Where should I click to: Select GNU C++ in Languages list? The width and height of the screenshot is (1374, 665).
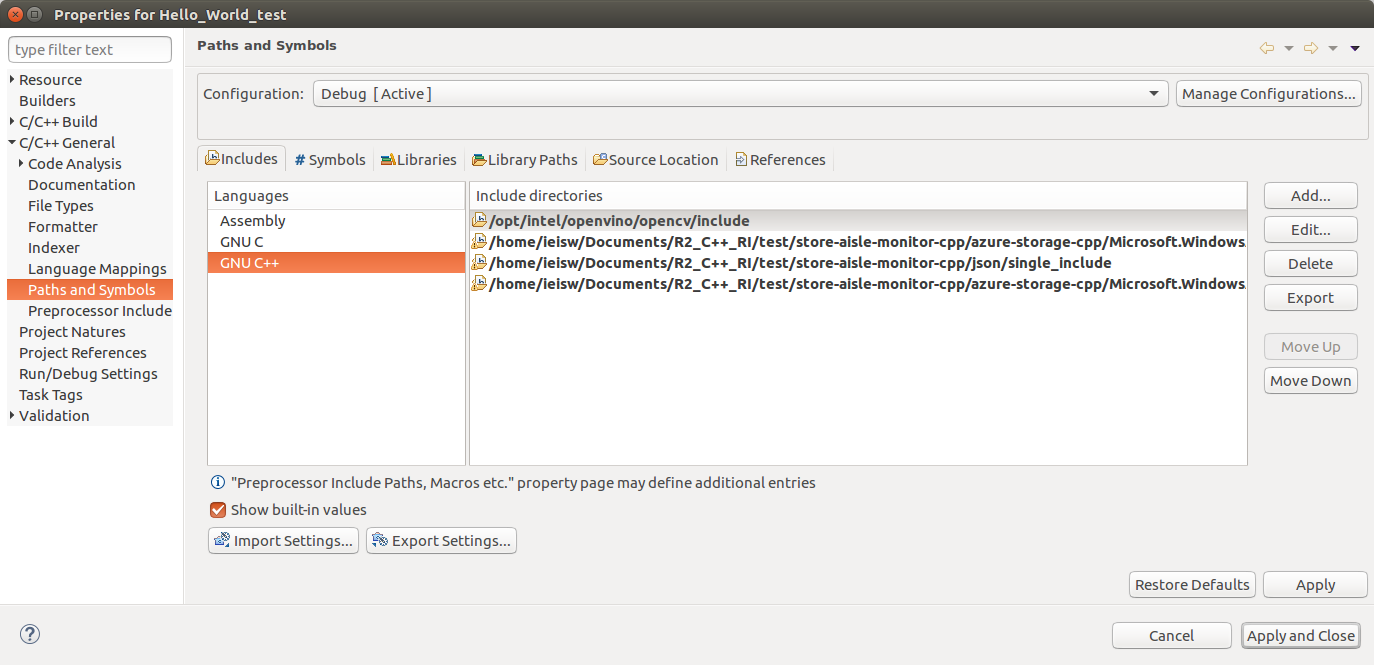click(x=336, y=262)
